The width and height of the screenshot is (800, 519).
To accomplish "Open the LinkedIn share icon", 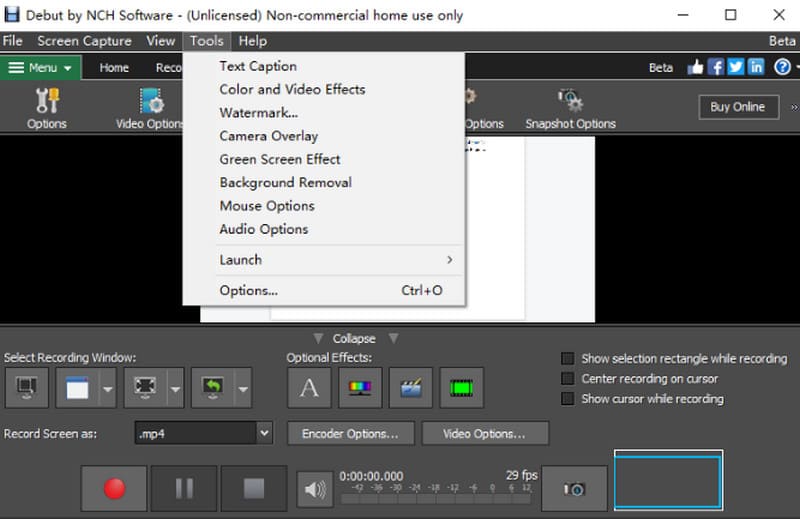I will [x=756, y=67].
